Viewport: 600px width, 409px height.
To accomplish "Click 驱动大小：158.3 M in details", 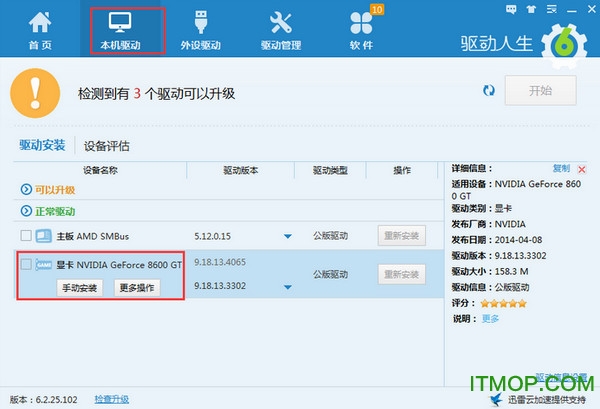I will coord(490,272).
